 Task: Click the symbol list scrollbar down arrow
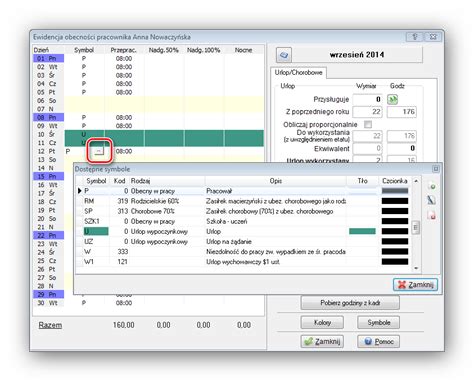[416, 268]
